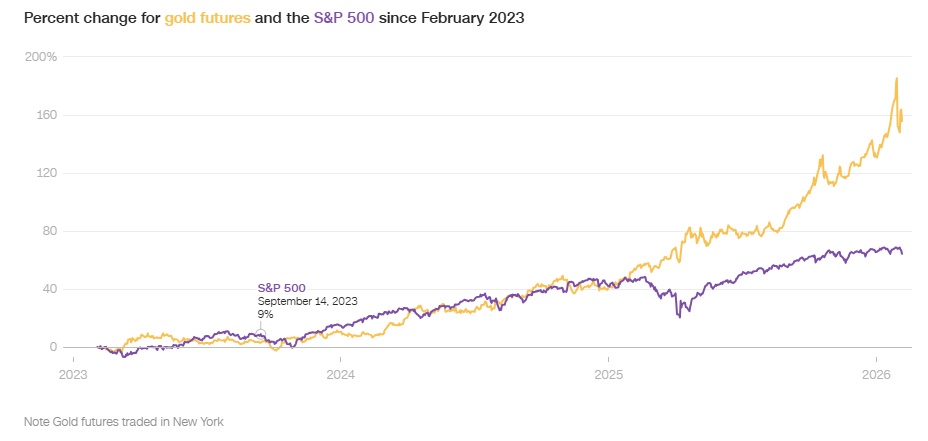Click the 9% value in tooltip
The height and width of the screenshot is (441, 928).
(x=265, y=314)
